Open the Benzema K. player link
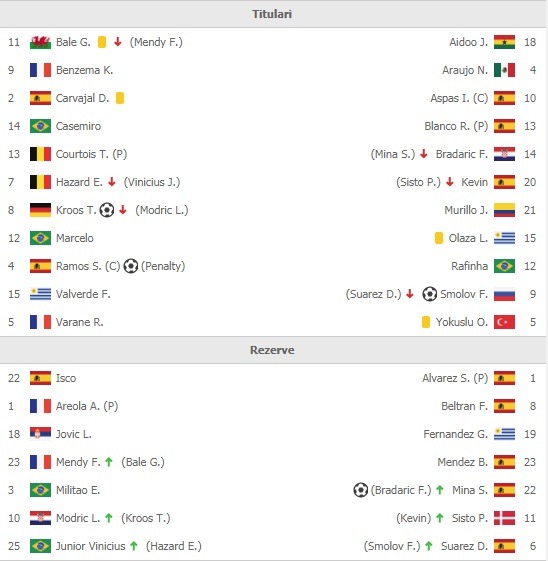548x561 pixels. 84,70
